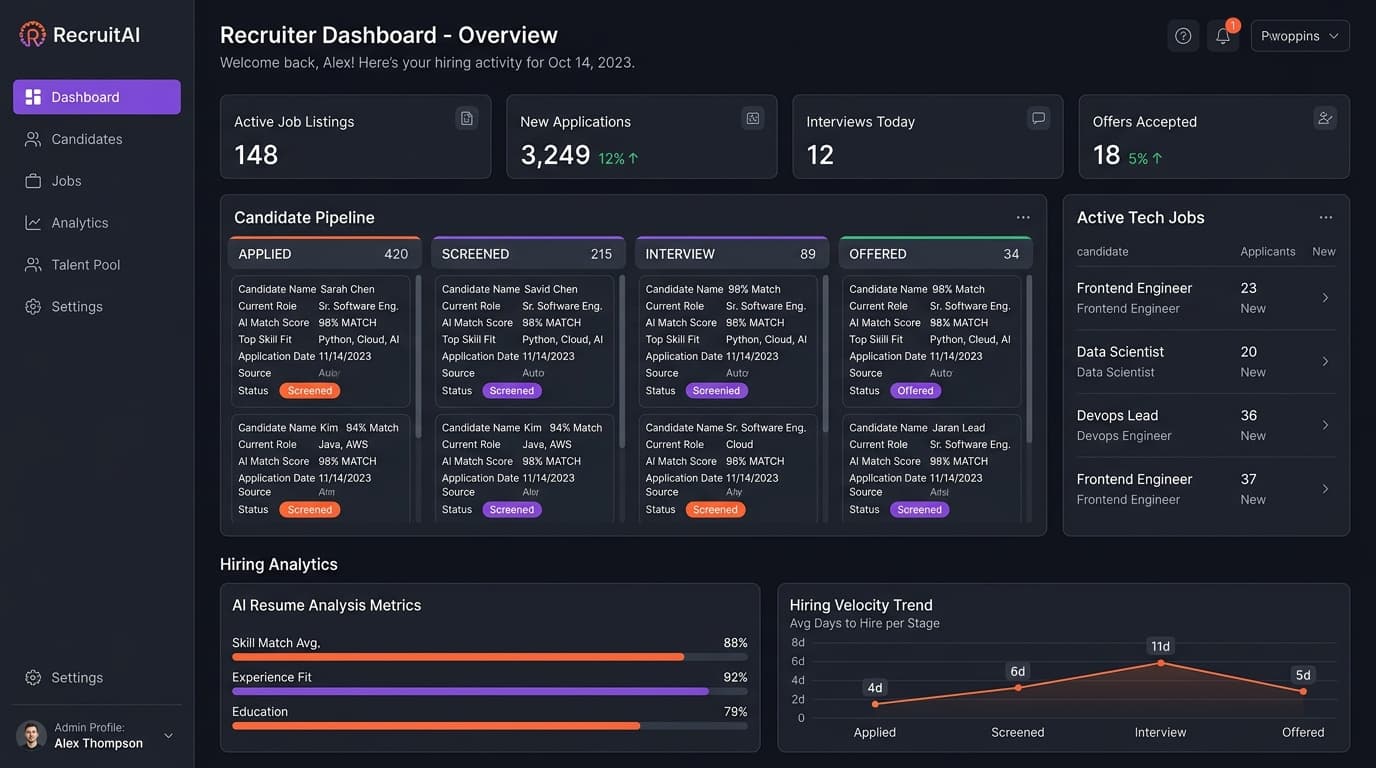Select the SCREENED pipeline column header
Screen dimensions: 1376x768
(528, 254)
